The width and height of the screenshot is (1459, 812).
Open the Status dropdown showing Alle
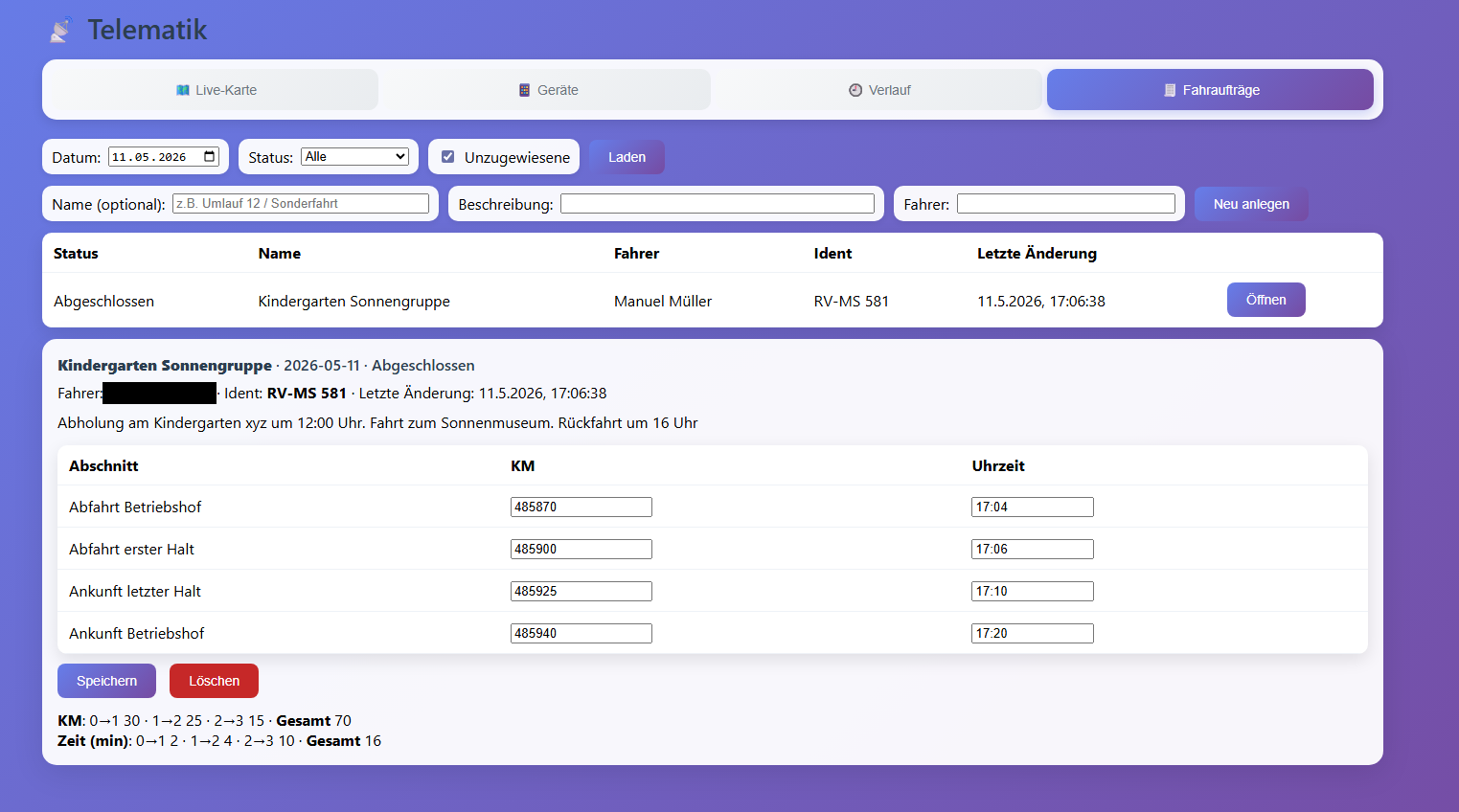coord(355,156)
